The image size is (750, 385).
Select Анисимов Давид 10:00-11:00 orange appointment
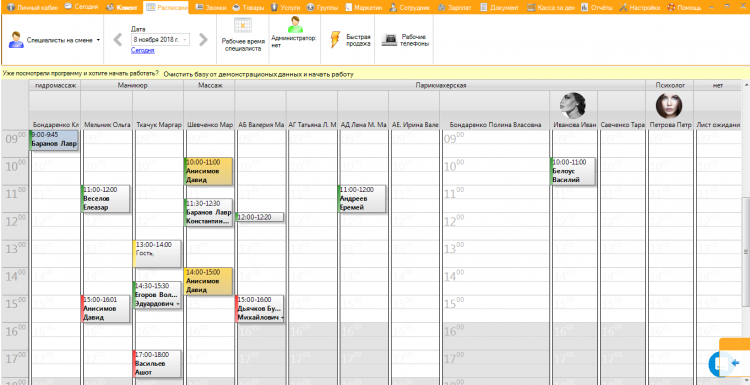pyautogui.click(x=209, y=171)
